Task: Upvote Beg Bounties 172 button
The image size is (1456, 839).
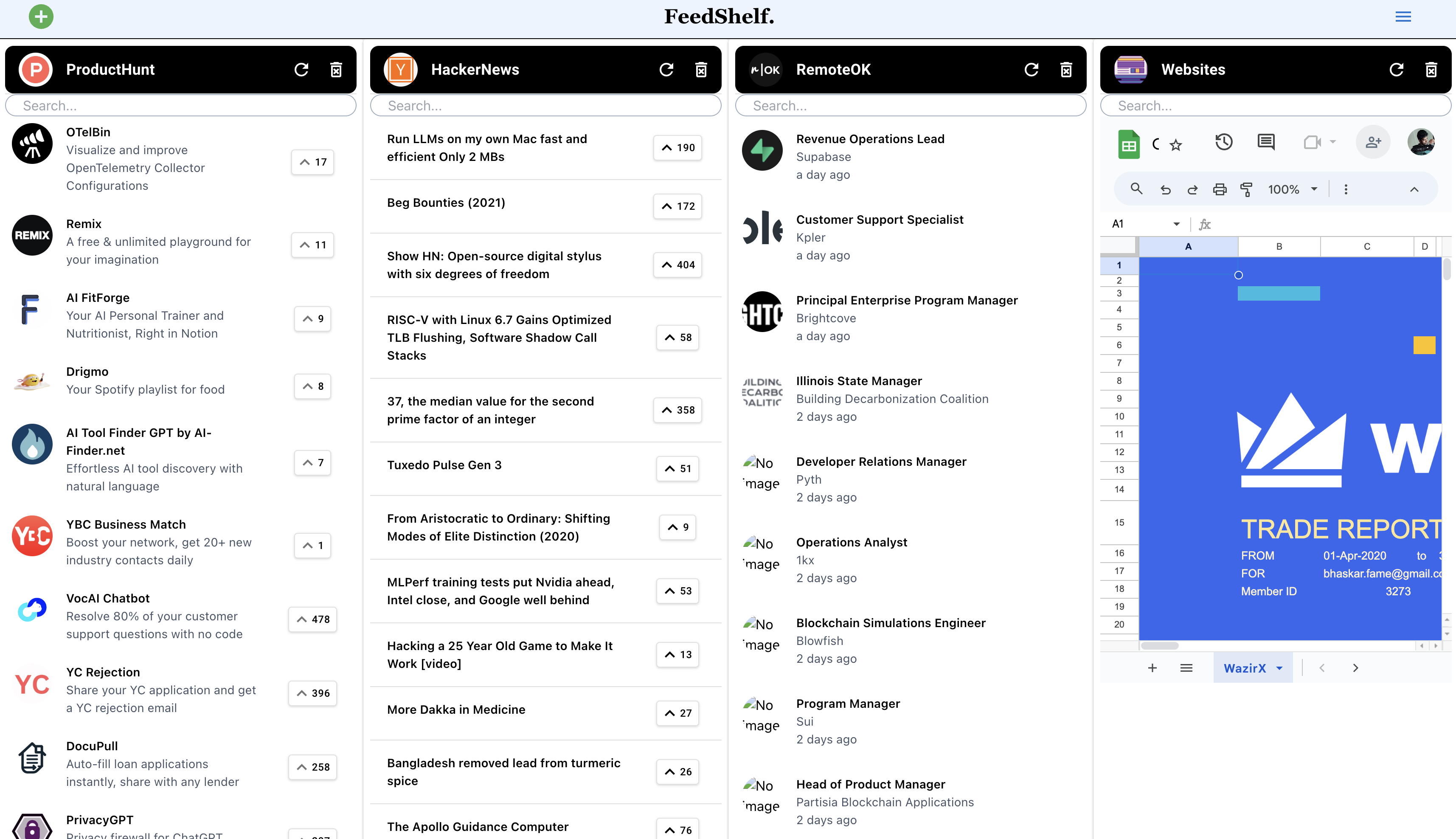Action: coord(678,206)
